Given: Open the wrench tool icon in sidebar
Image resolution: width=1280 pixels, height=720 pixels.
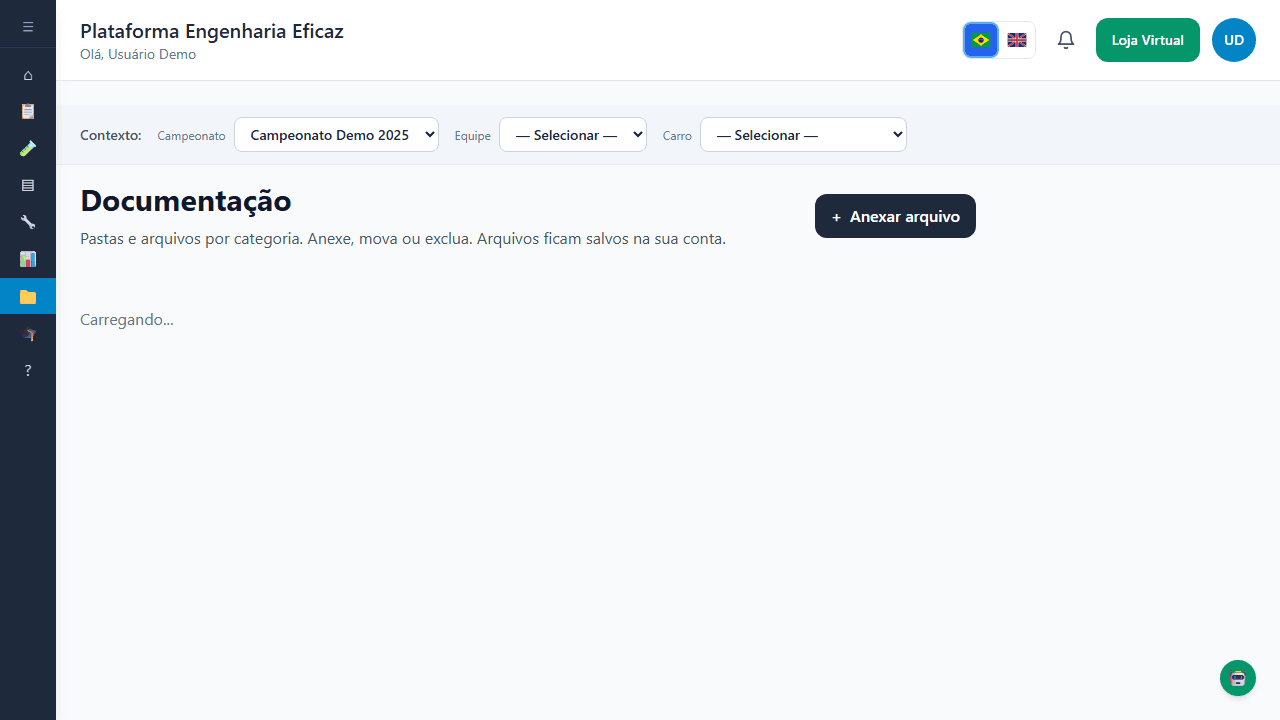Looking at the screenshot, I should point(28,222).
